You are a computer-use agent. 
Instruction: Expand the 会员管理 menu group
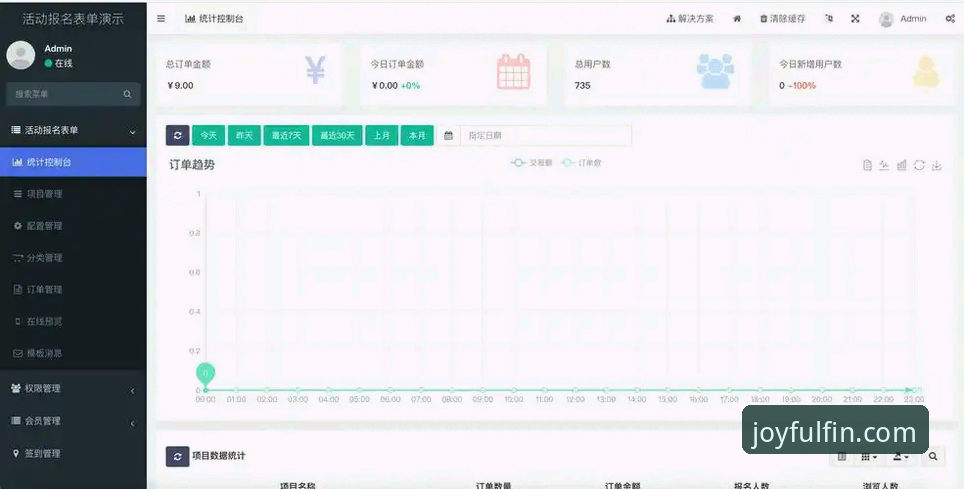coord(73,421)
